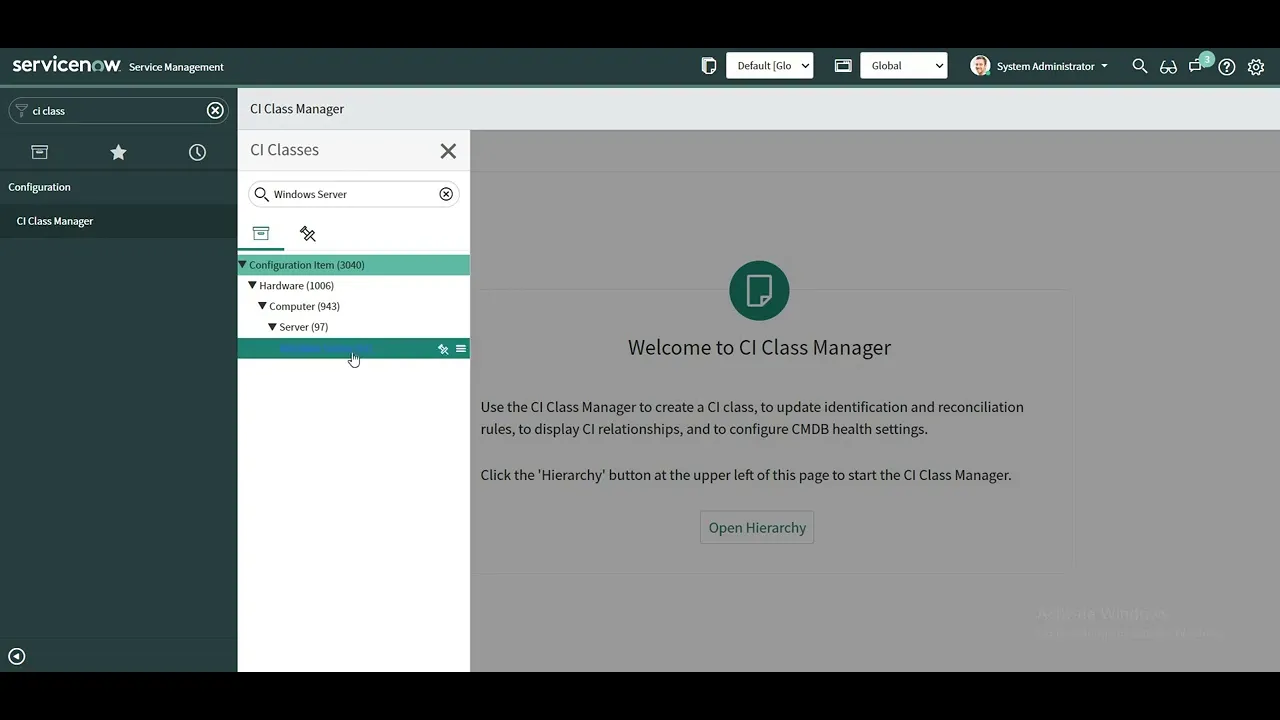Click the 'Welcome to CI Class Manager' heading
Viewport: 1280px width, 720px height.
[759, 348]
